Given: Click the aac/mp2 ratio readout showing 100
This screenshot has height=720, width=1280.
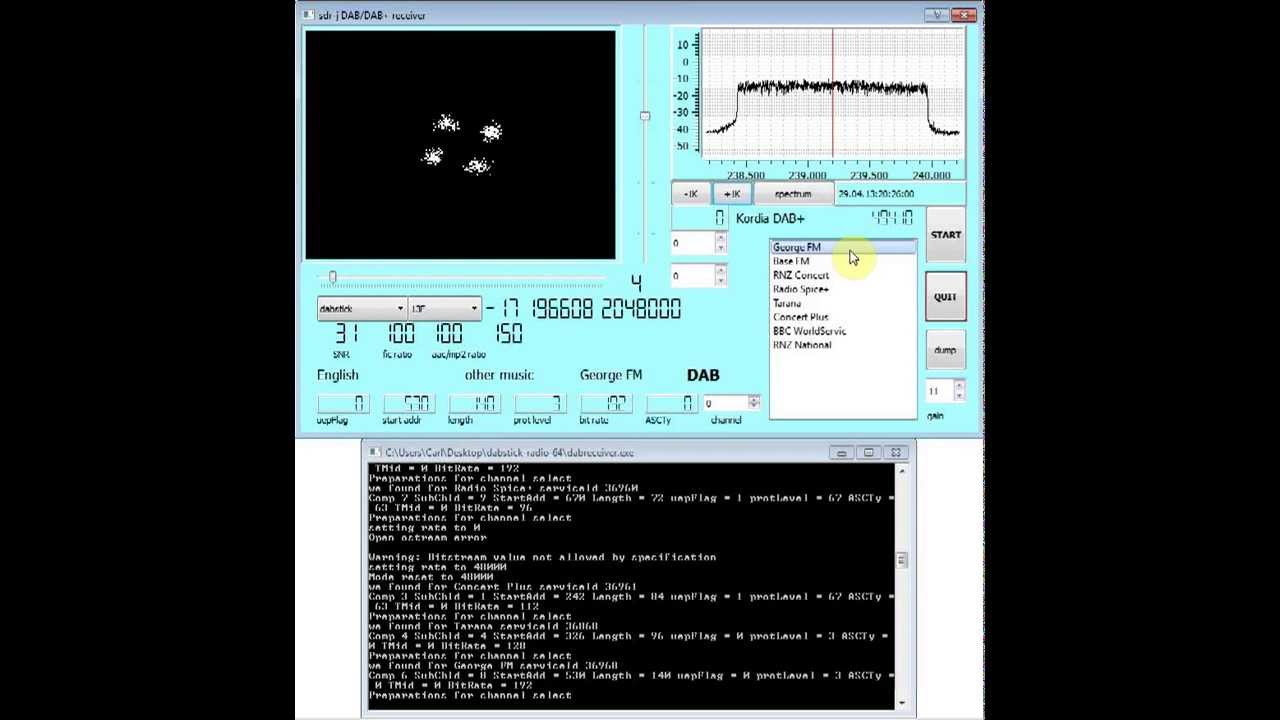Looking at the screenshot, I should click(449, 334).
